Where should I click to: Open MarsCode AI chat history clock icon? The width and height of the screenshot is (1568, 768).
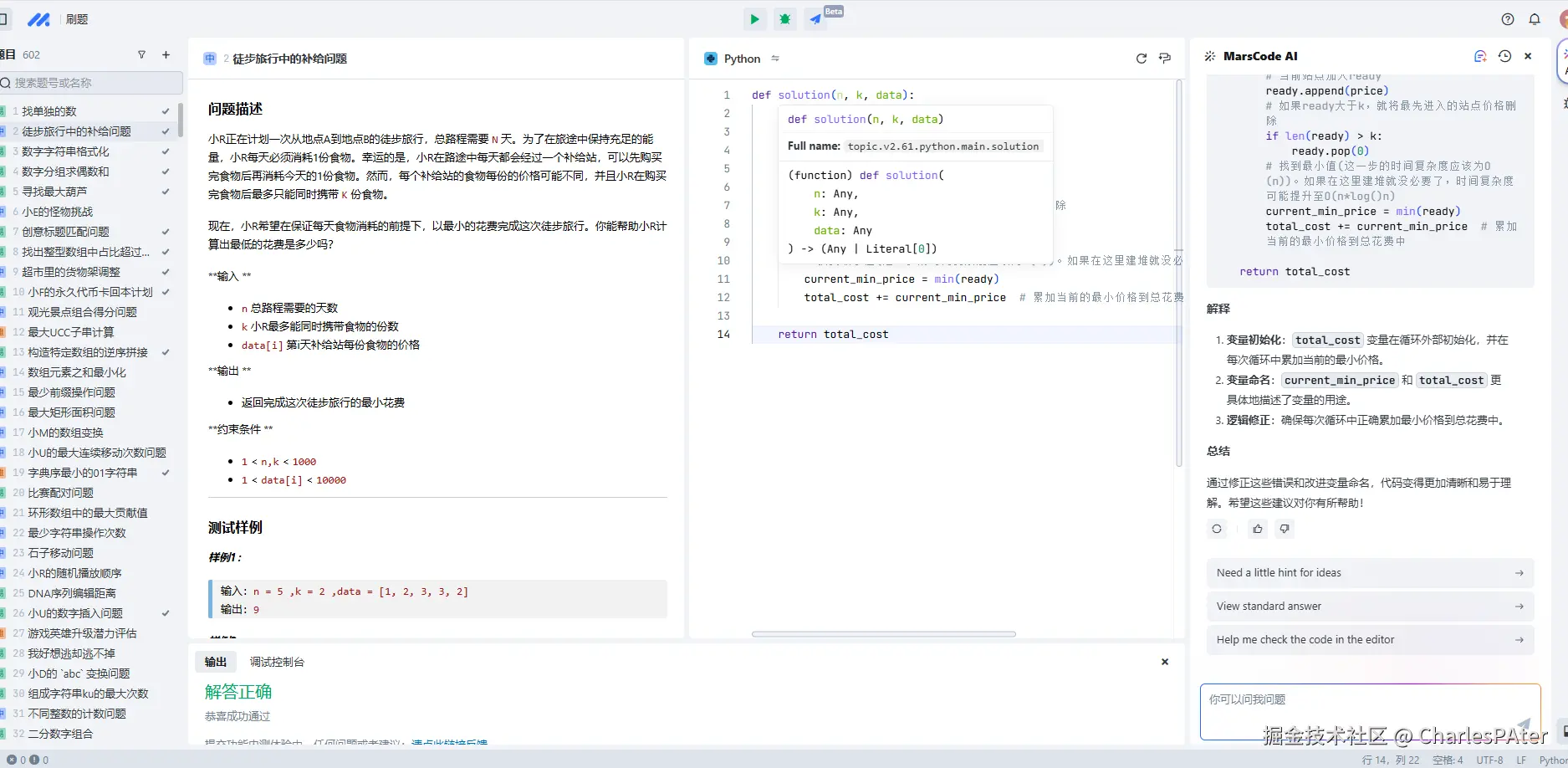click(x=1504, y=55)
